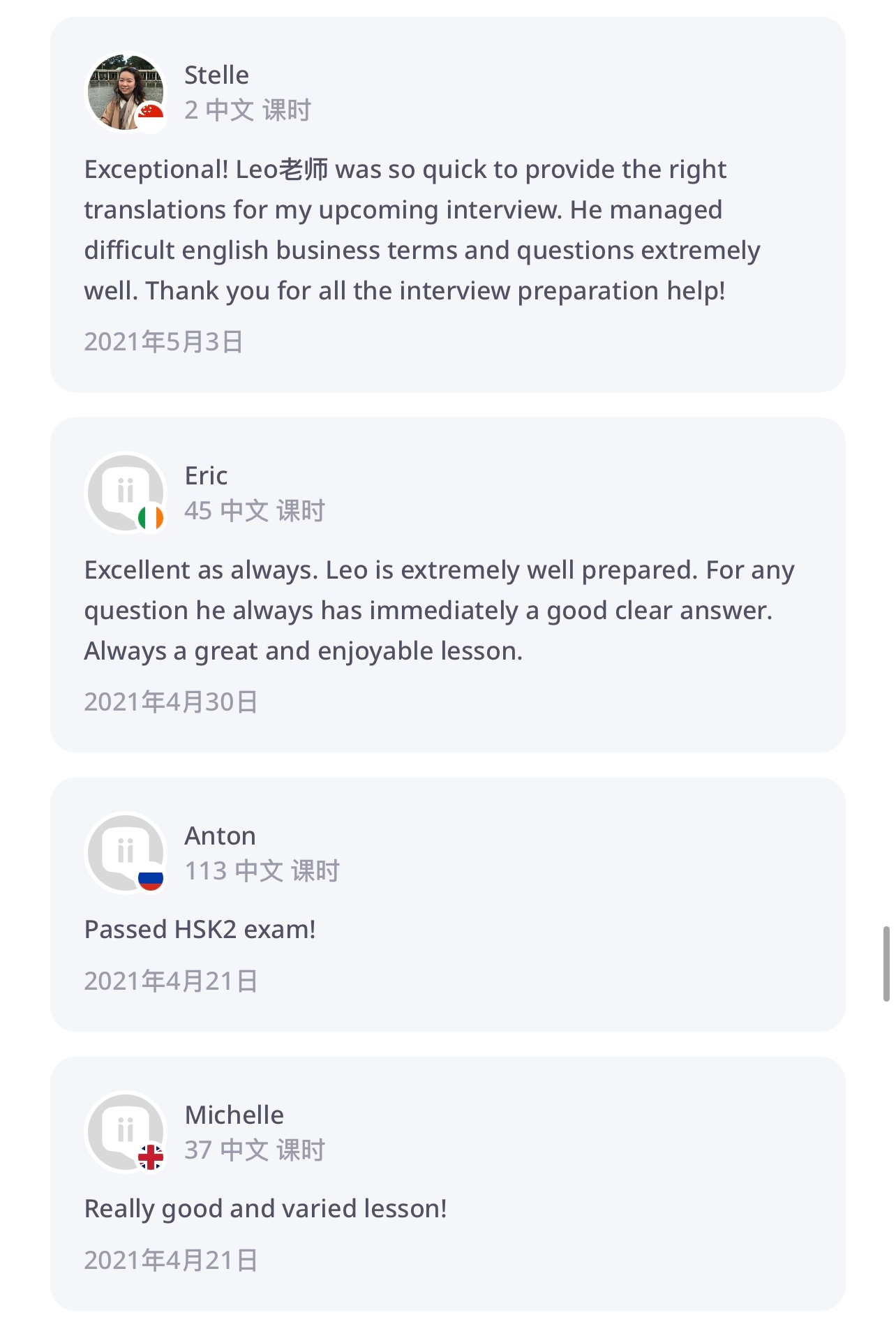896x1322 pixels.
Task: Click the 2021年4月30日 review date
Action: pos(170,701)
